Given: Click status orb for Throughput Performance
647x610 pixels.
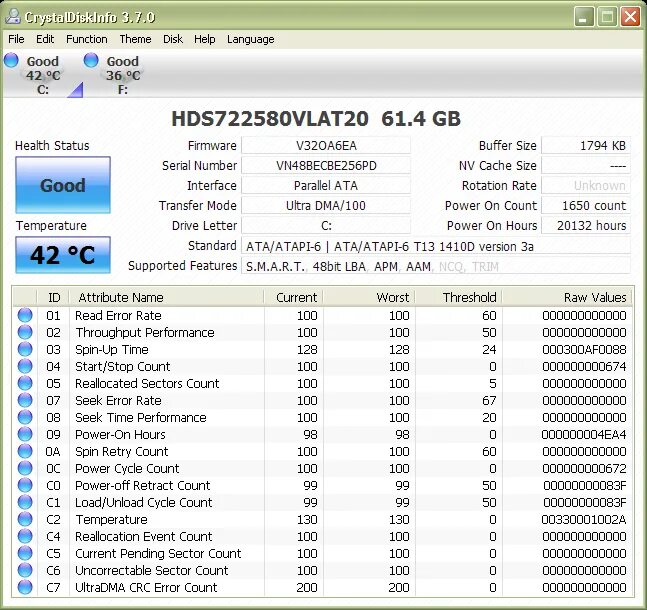Looking at the screenshot, I should coord(25,332).
